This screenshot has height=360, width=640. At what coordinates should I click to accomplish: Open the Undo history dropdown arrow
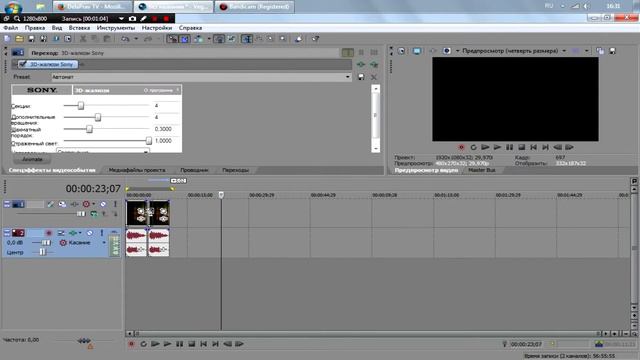tap(136, 39)
